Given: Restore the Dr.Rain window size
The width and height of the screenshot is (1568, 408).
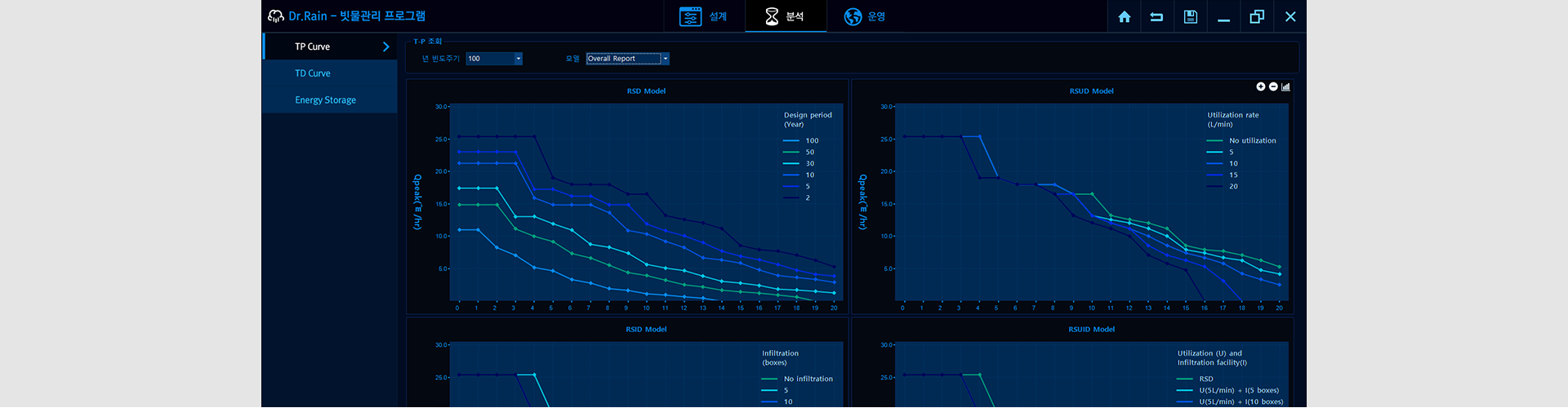Looking at the screenshot, I should (x=1257, y=16).
